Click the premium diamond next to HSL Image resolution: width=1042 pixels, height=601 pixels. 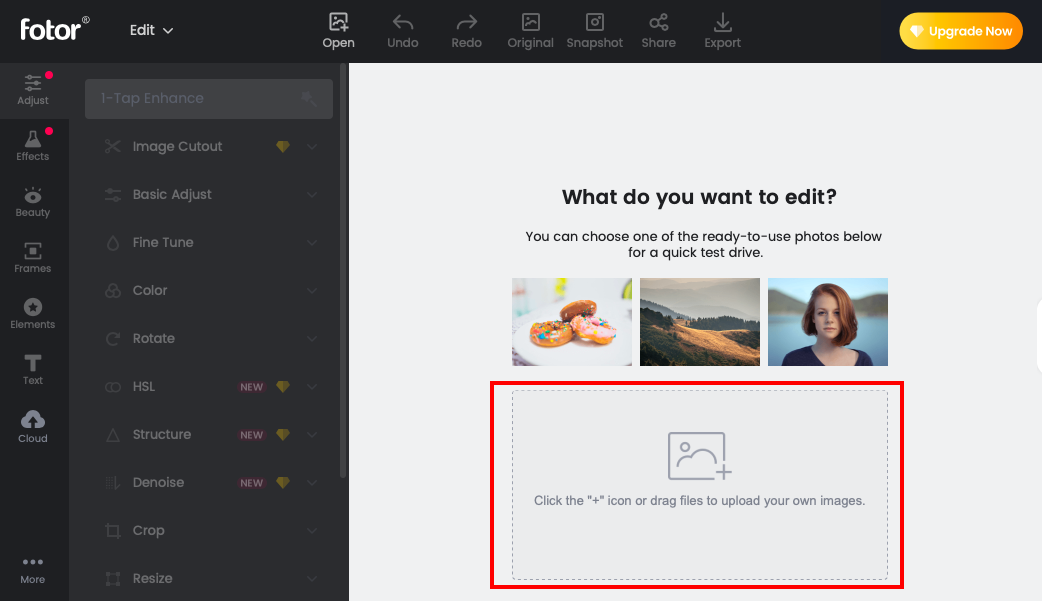click(283, 386)
